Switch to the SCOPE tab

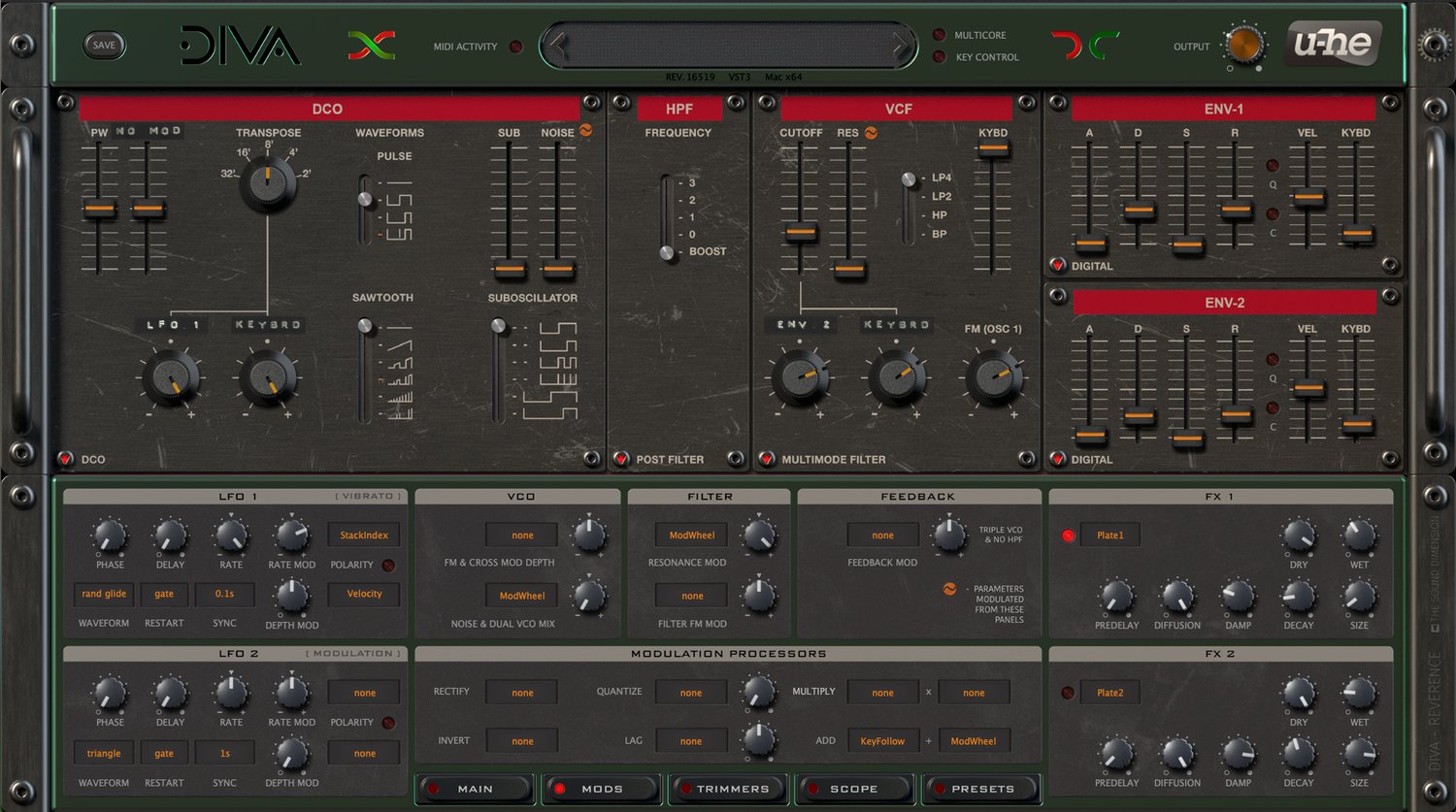coord(853,789)
